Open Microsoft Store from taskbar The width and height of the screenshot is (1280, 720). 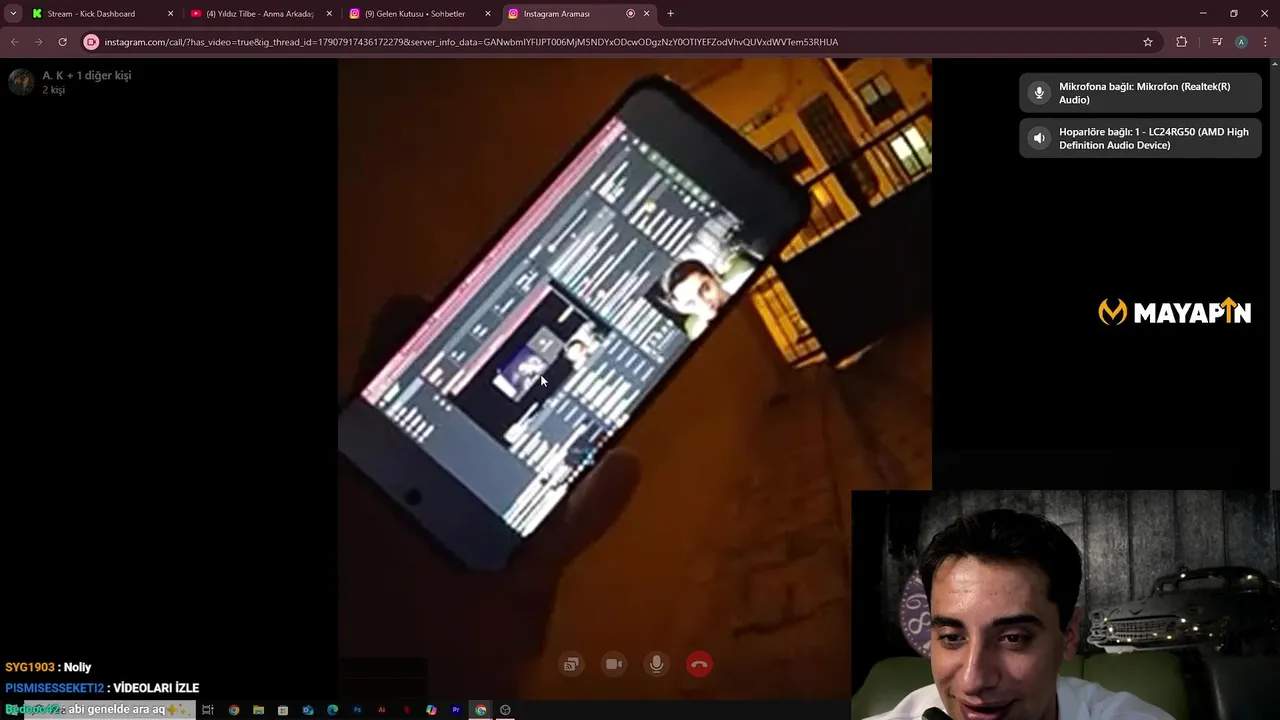tap(283, 710)
